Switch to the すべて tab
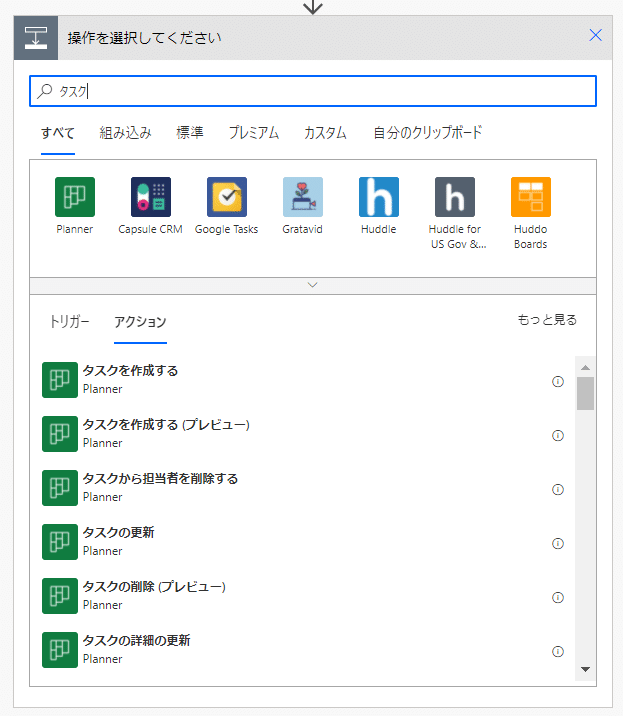This screenshot has height=716, width=623. click(x=58, y=133)
